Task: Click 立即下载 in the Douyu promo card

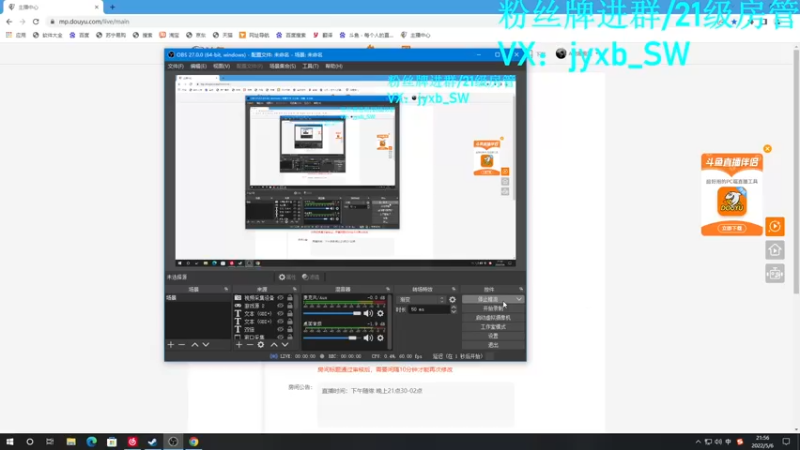Action: click(x=732, y=228)
